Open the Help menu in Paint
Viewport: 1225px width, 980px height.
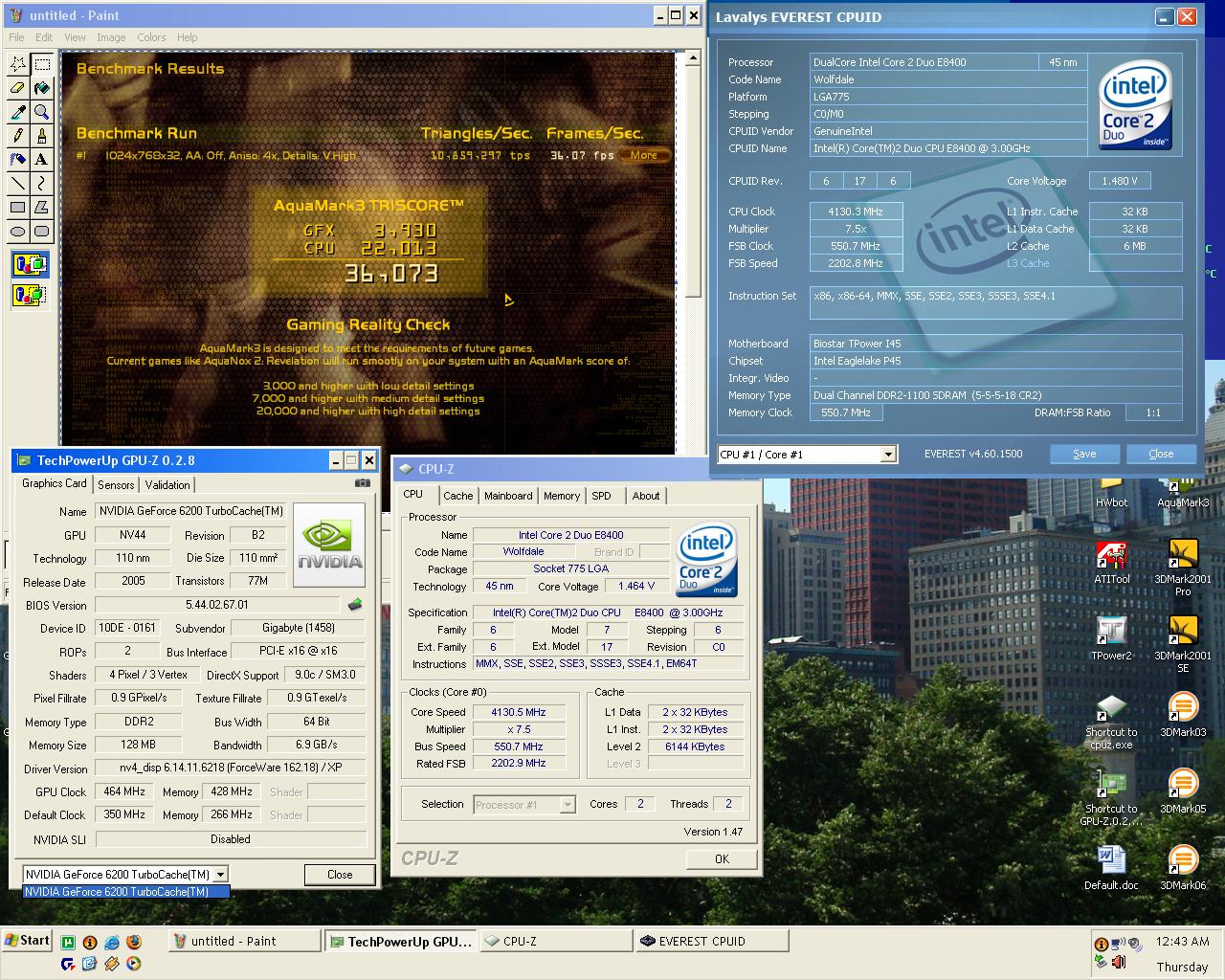[187, 37]
